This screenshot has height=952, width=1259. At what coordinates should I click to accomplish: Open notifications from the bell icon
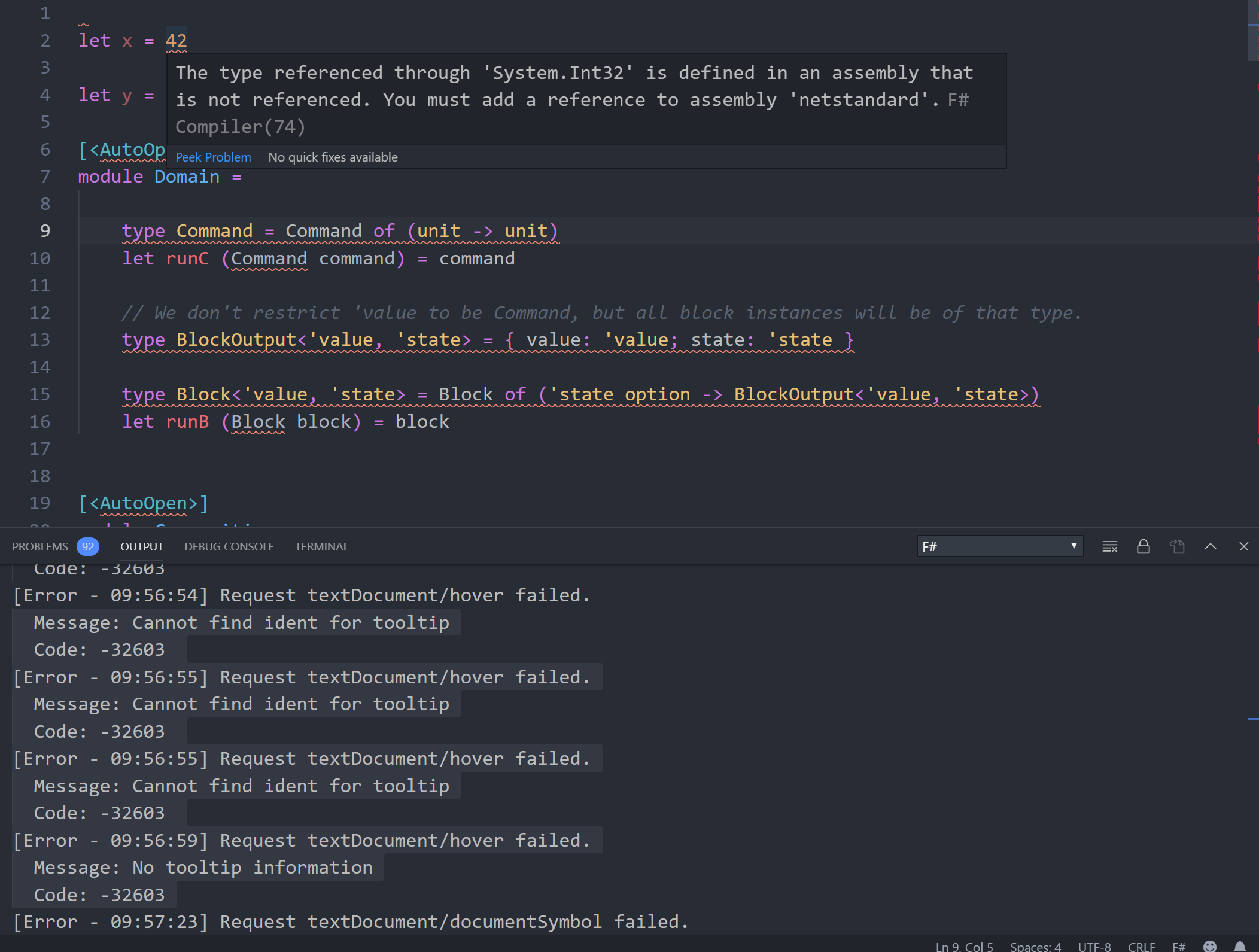coord(1241,946)
